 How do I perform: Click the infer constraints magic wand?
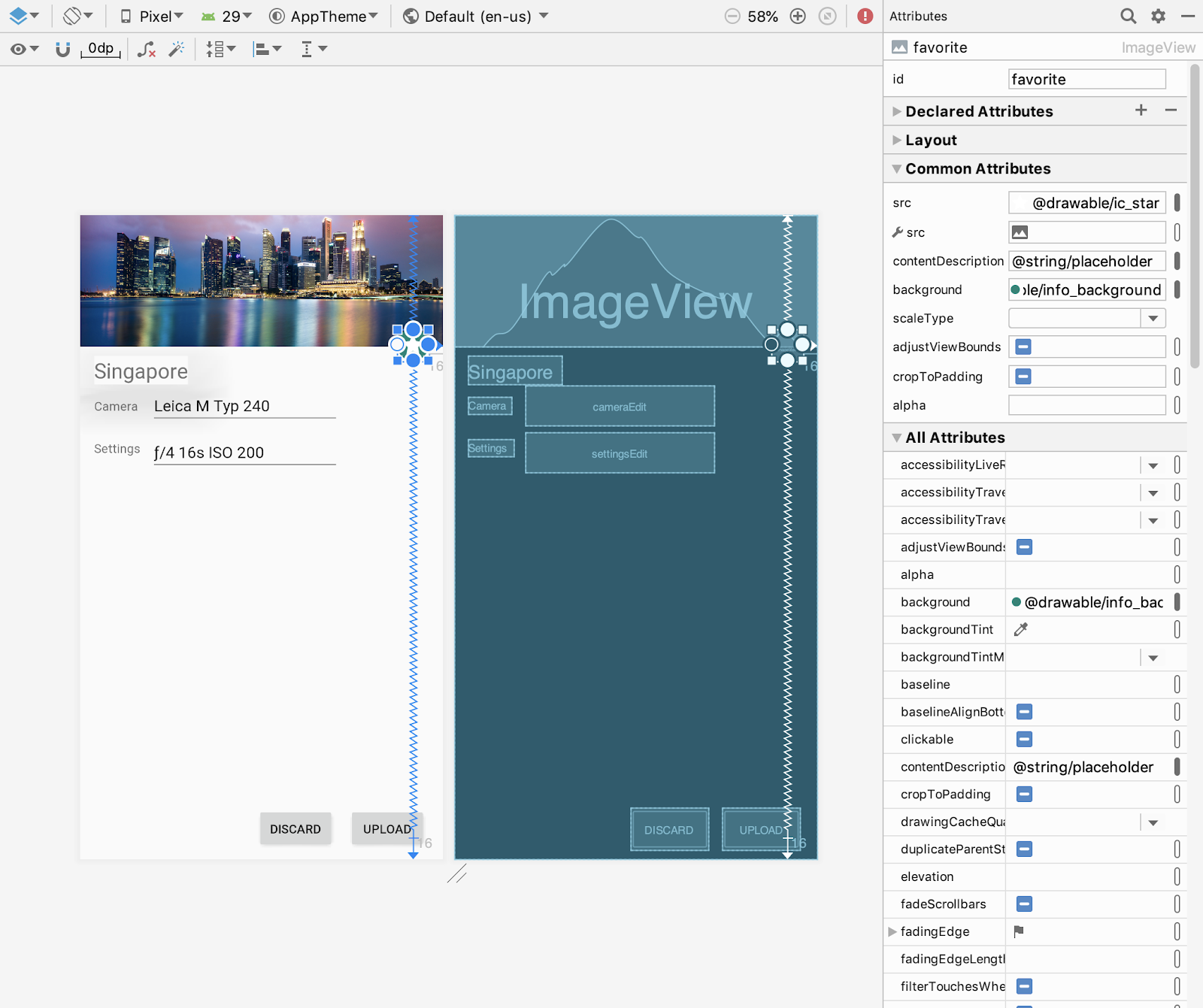(x=177, y=50)
